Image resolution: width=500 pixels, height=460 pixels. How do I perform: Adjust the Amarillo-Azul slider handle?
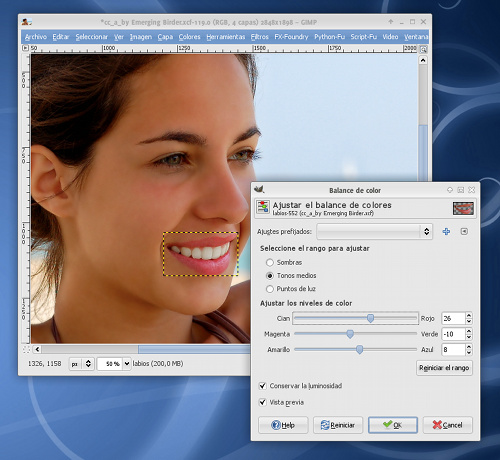(x=359, y=349)
